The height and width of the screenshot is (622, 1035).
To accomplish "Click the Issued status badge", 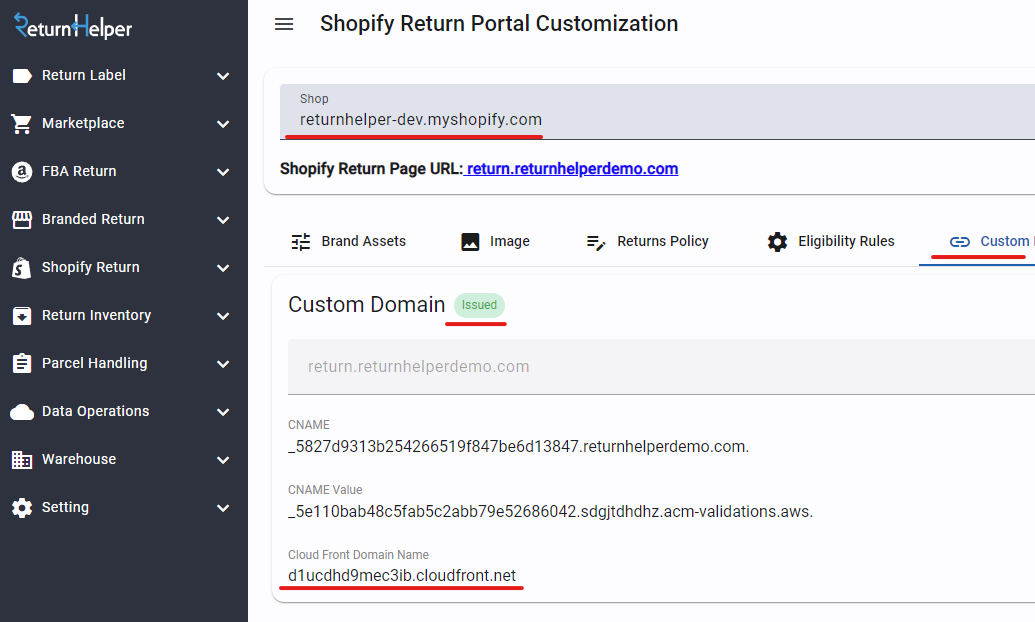I will 478,305.
